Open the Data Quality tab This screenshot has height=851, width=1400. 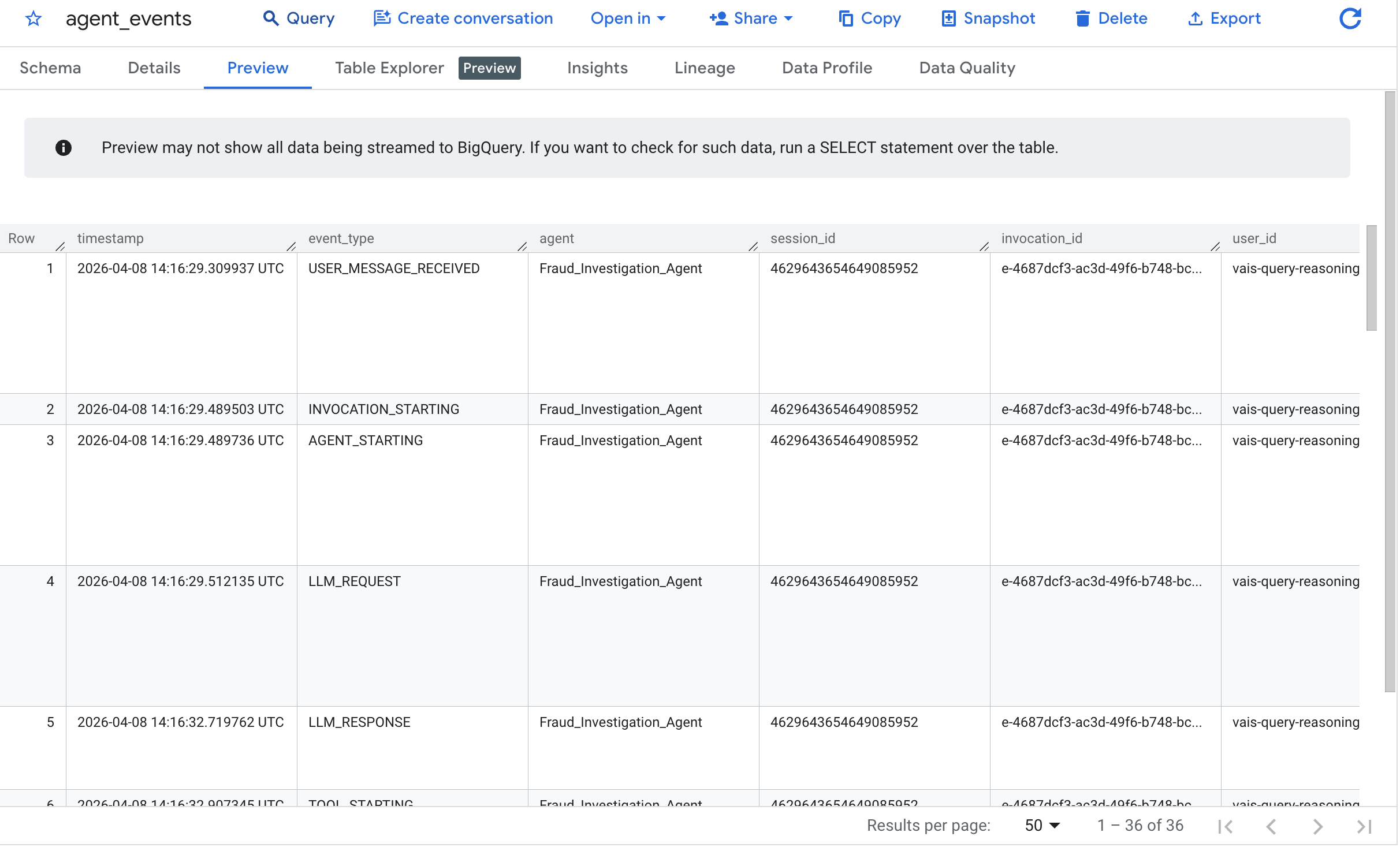click(x=966, y=68)
